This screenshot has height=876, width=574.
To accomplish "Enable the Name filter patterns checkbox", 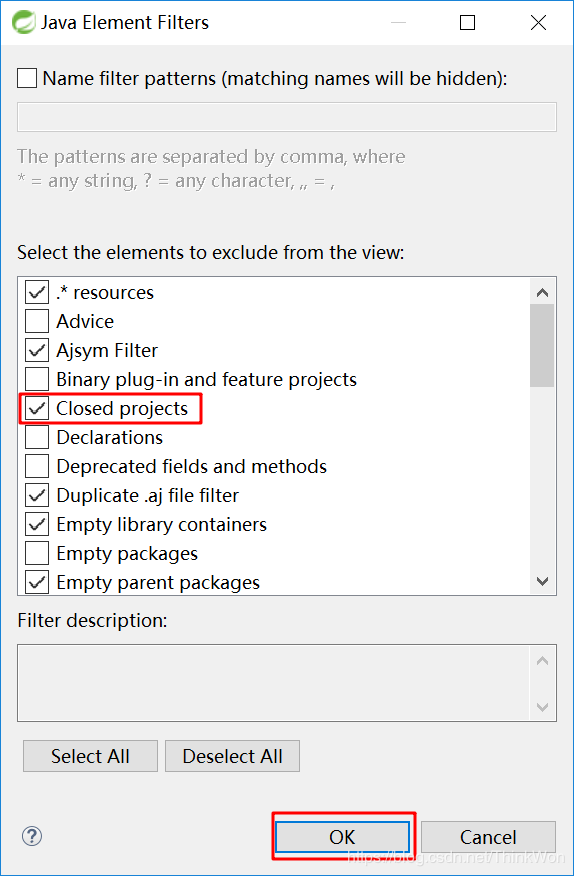I will [27, 78].
